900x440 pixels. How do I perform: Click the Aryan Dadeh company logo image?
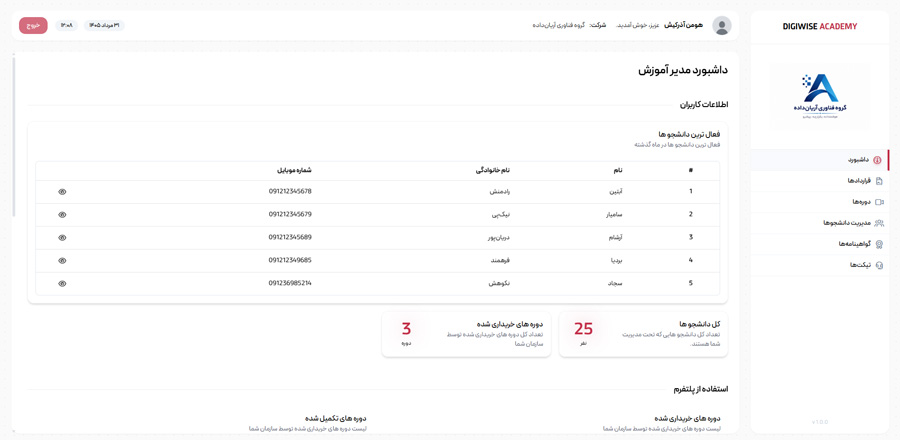pyautogui.click(x=820, y=96)
